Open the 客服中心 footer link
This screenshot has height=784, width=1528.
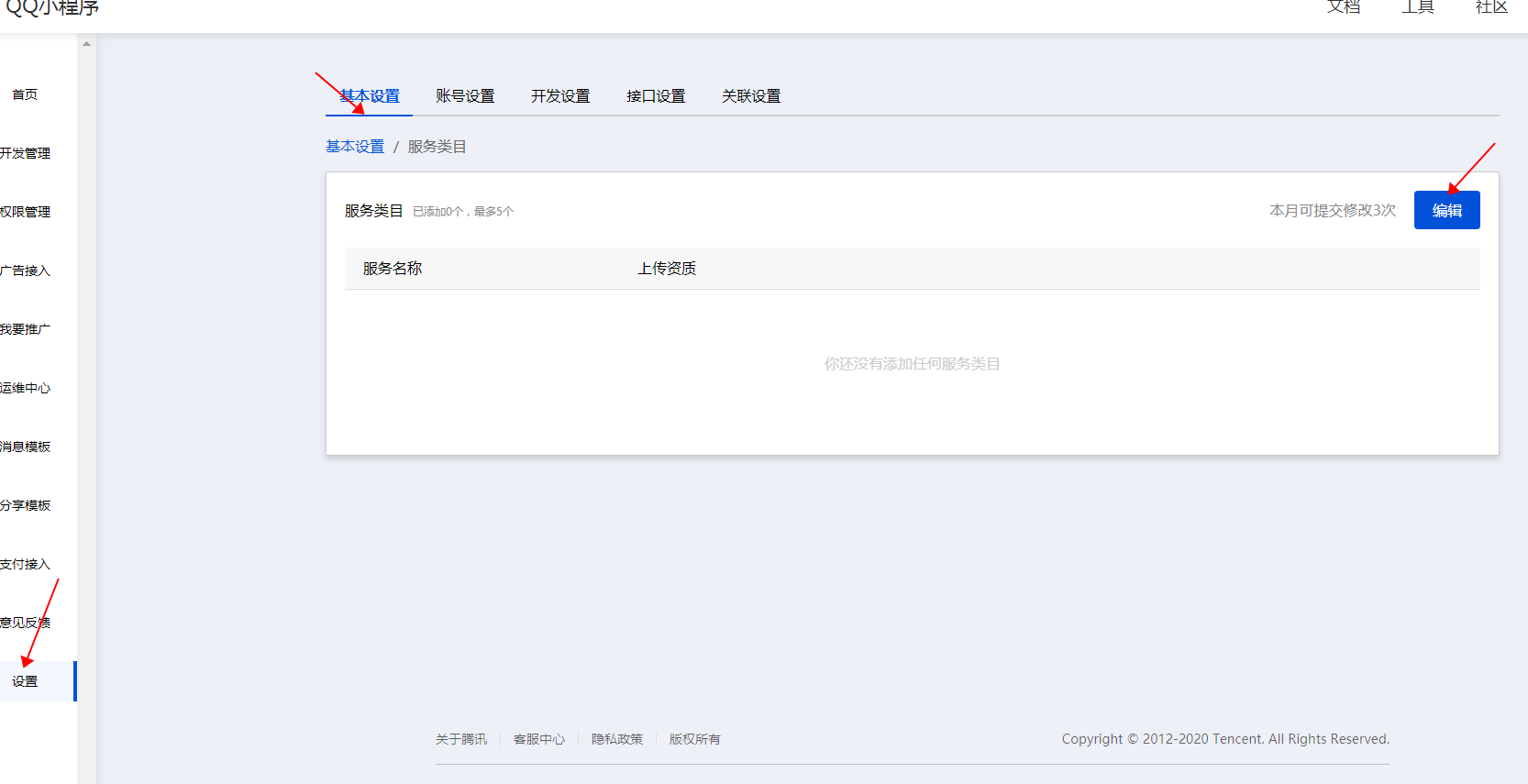tap(539, 739)
